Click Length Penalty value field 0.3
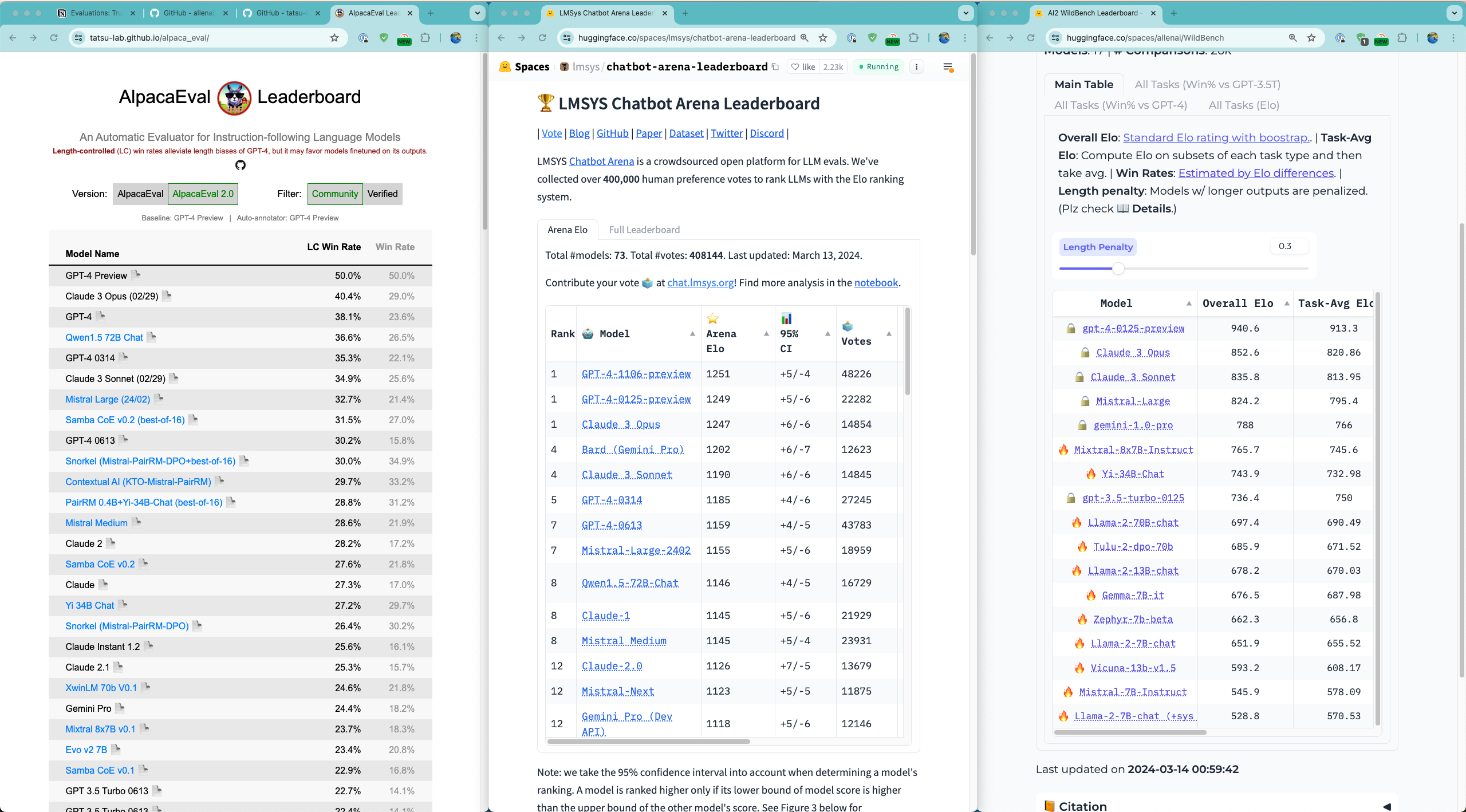The width and height of the screenshot is (1466, 812). (x=1289, y=246)
